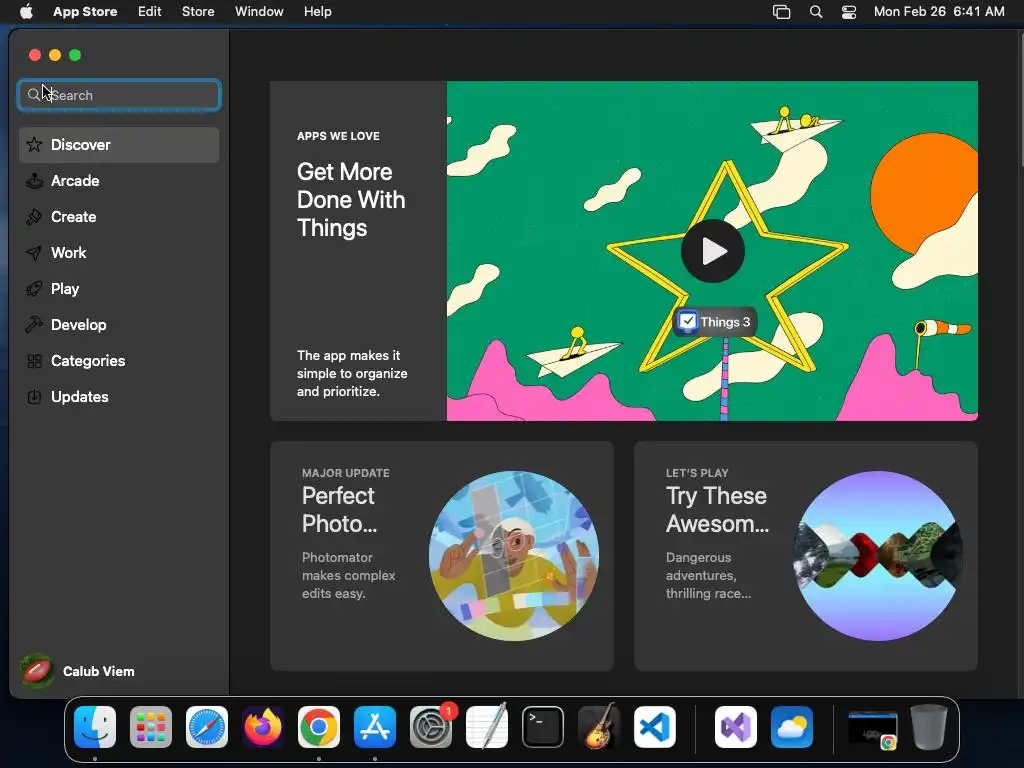Open Control Center in menu bar
1024x768 pixels.
(848, 12)
